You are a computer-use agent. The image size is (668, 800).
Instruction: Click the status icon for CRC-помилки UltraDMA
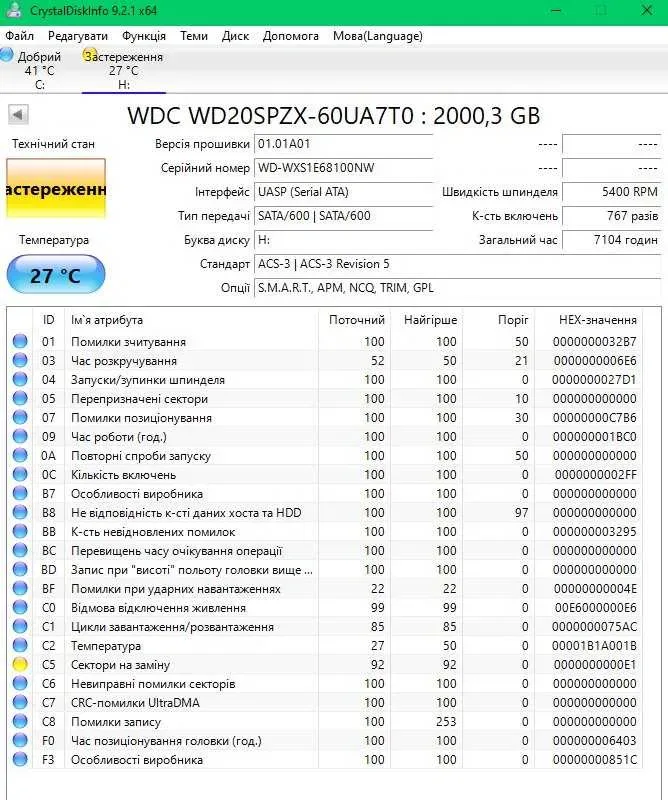pyautogui.click(x=20, y=703)
